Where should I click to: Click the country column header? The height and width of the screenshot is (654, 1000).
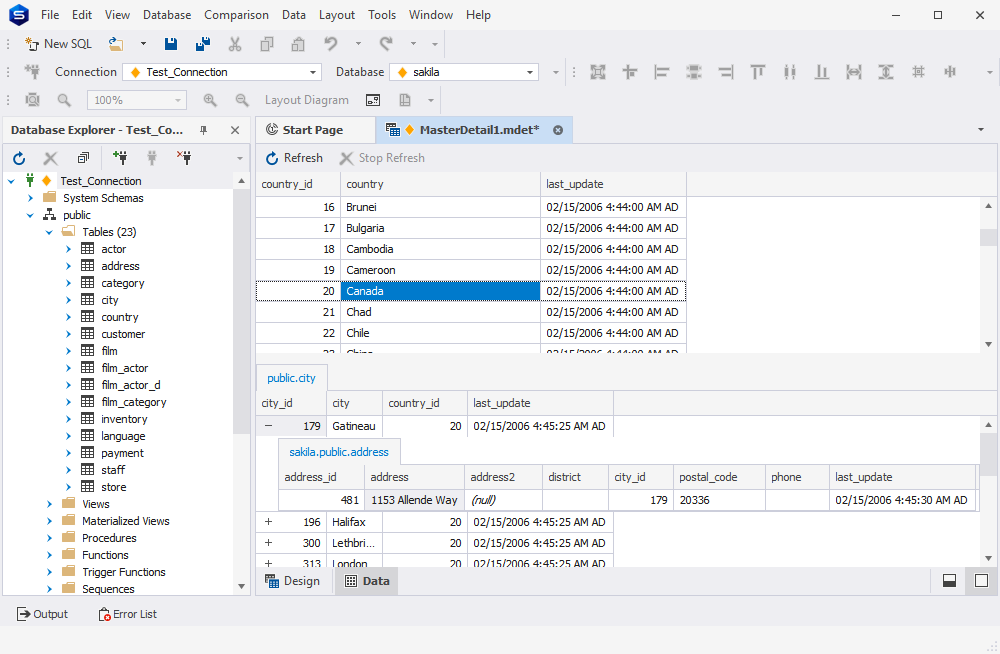(x=440, y=184)
